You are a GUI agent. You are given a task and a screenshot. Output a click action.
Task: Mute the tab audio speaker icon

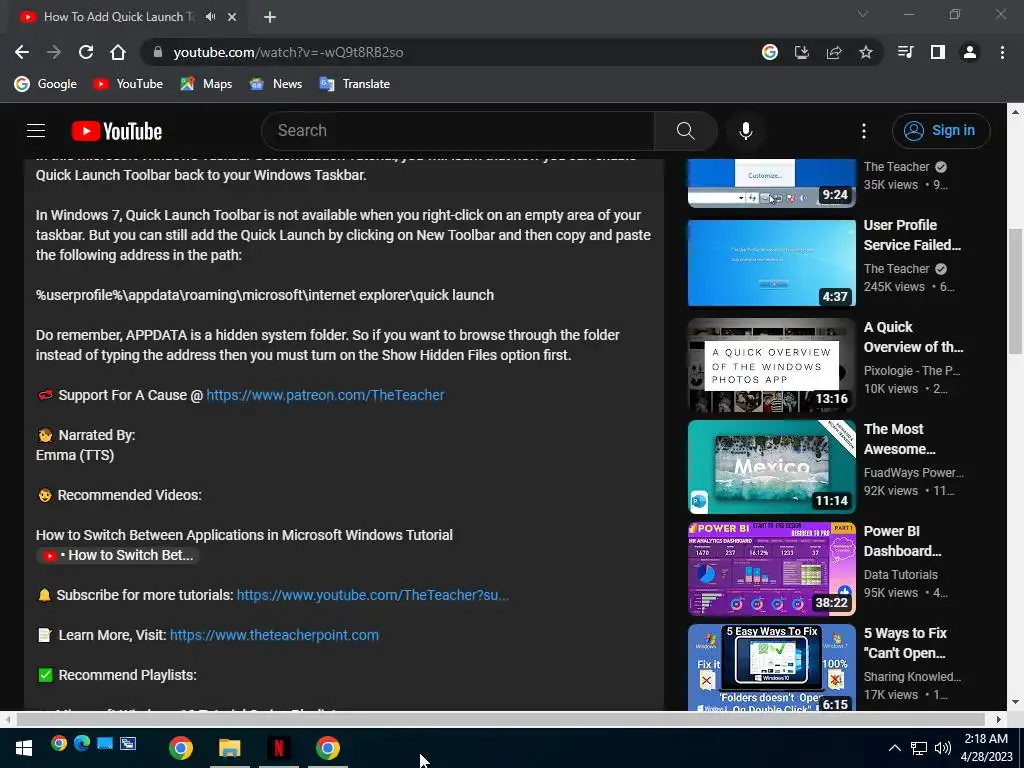coord(210,16)
